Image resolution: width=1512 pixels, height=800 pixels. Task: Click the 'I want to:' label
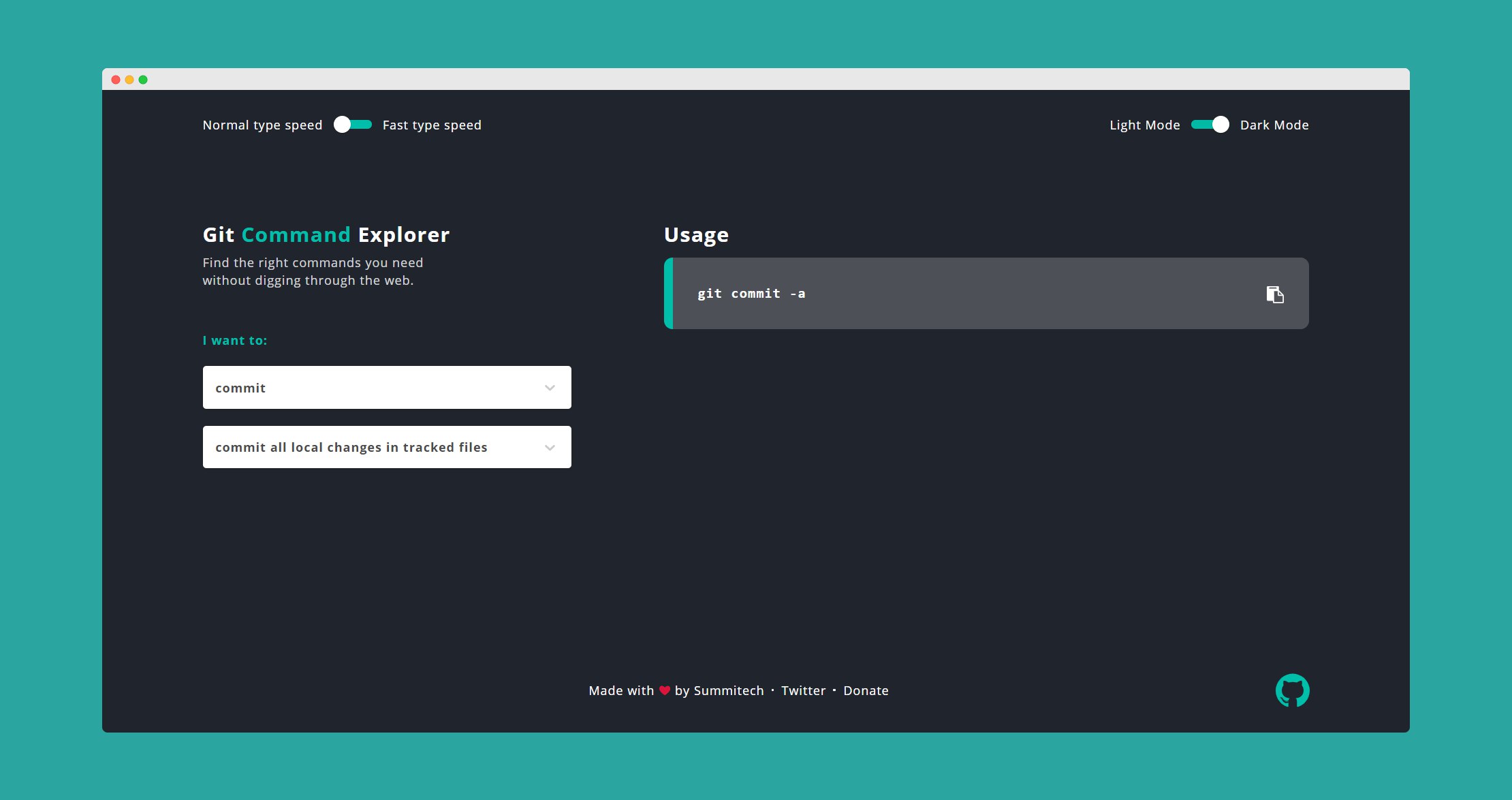point(235,341)
